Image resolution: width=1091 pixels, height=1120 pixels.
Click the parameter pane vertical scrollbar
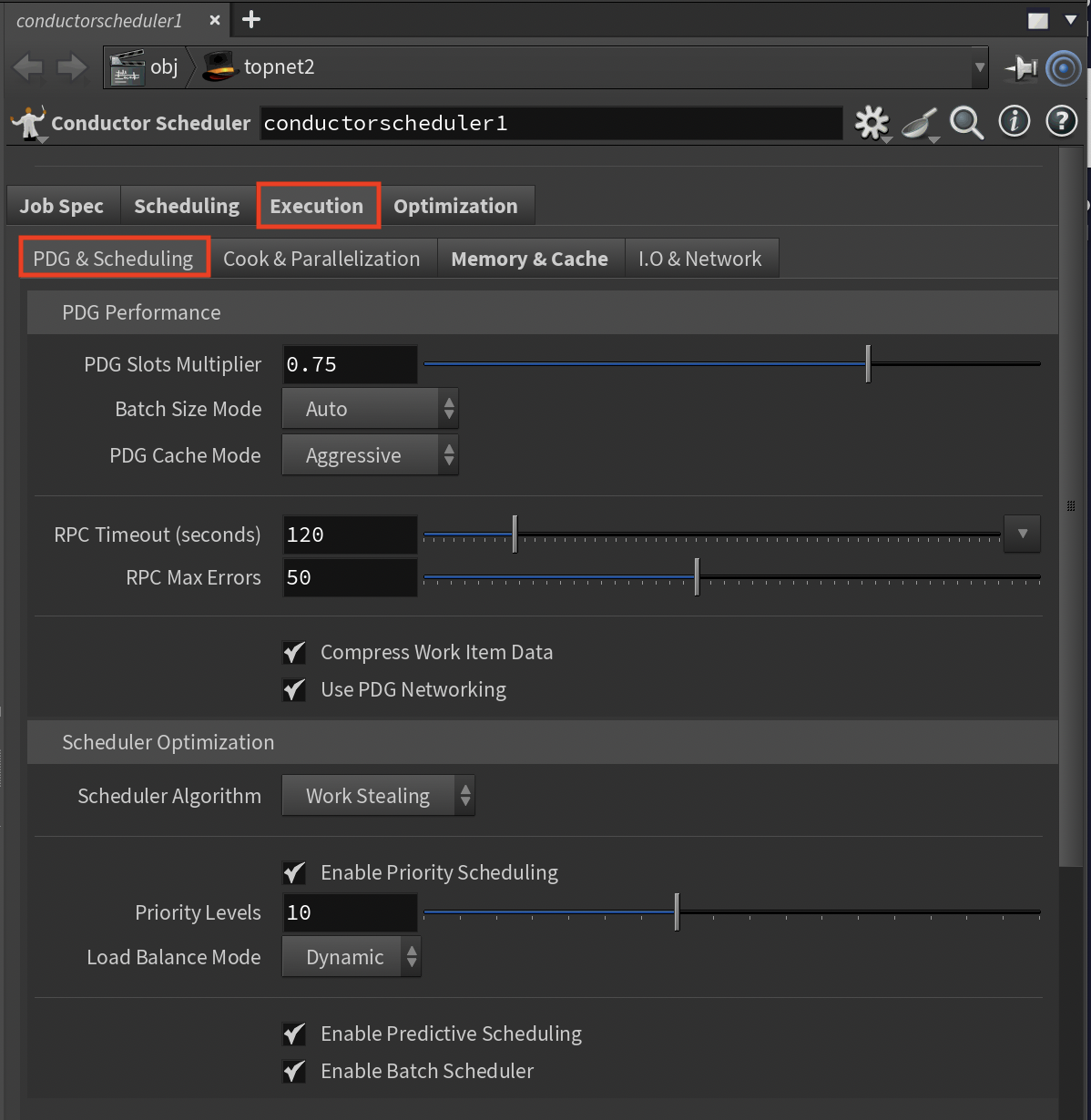click(1071, 506)
